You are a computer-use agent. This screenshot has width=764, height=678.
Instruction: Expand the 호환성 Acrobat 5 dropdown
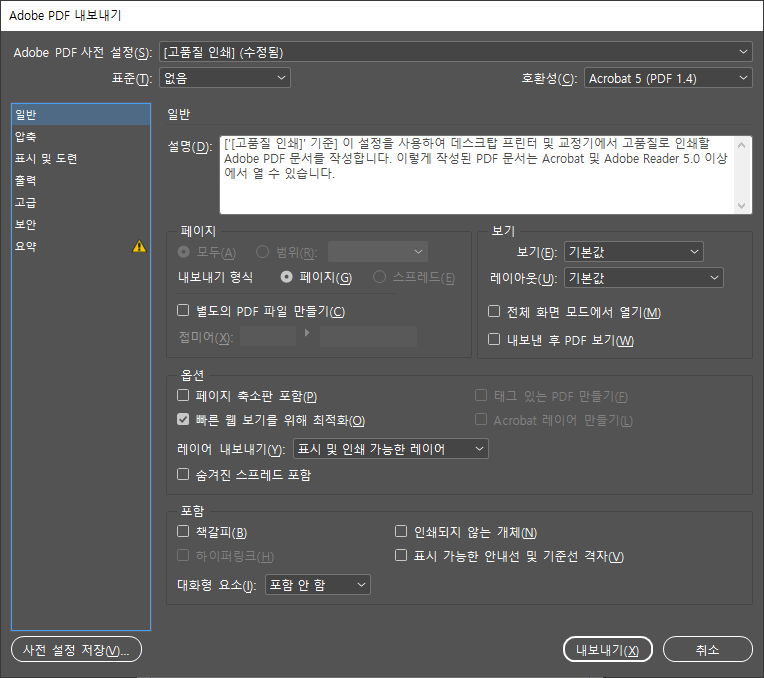pos(668,78)
